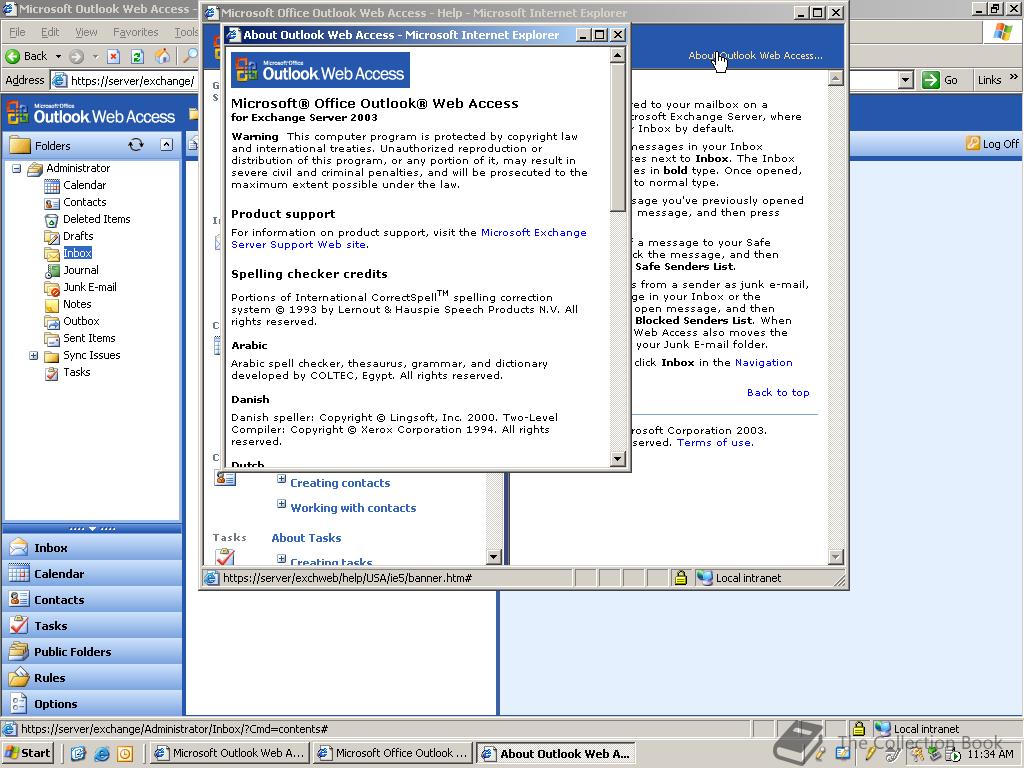Open the Contacts folder icon in tree
Screen dimensions: 1024x768
click(52, 202)
